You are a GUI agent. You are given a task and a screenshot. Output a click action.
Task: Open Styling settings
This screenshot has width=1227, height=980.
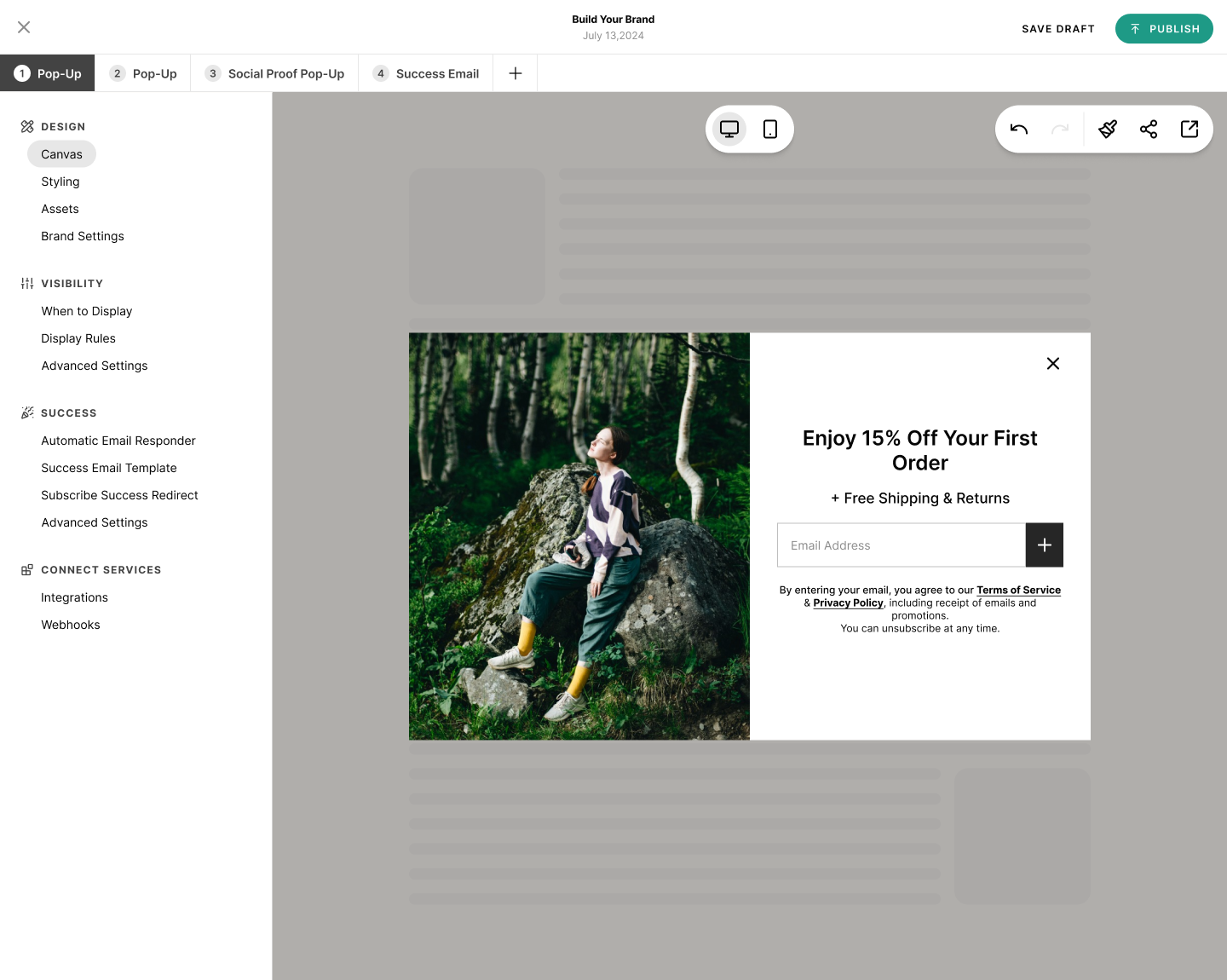(x=60, y=182)
